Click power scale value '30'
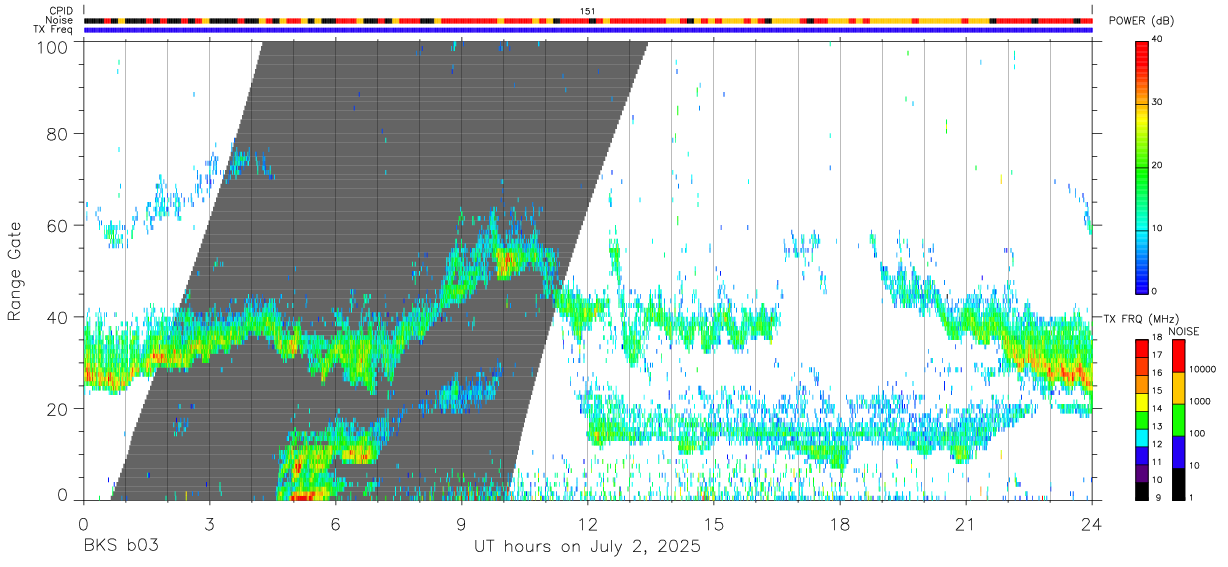 point(1157,102)
